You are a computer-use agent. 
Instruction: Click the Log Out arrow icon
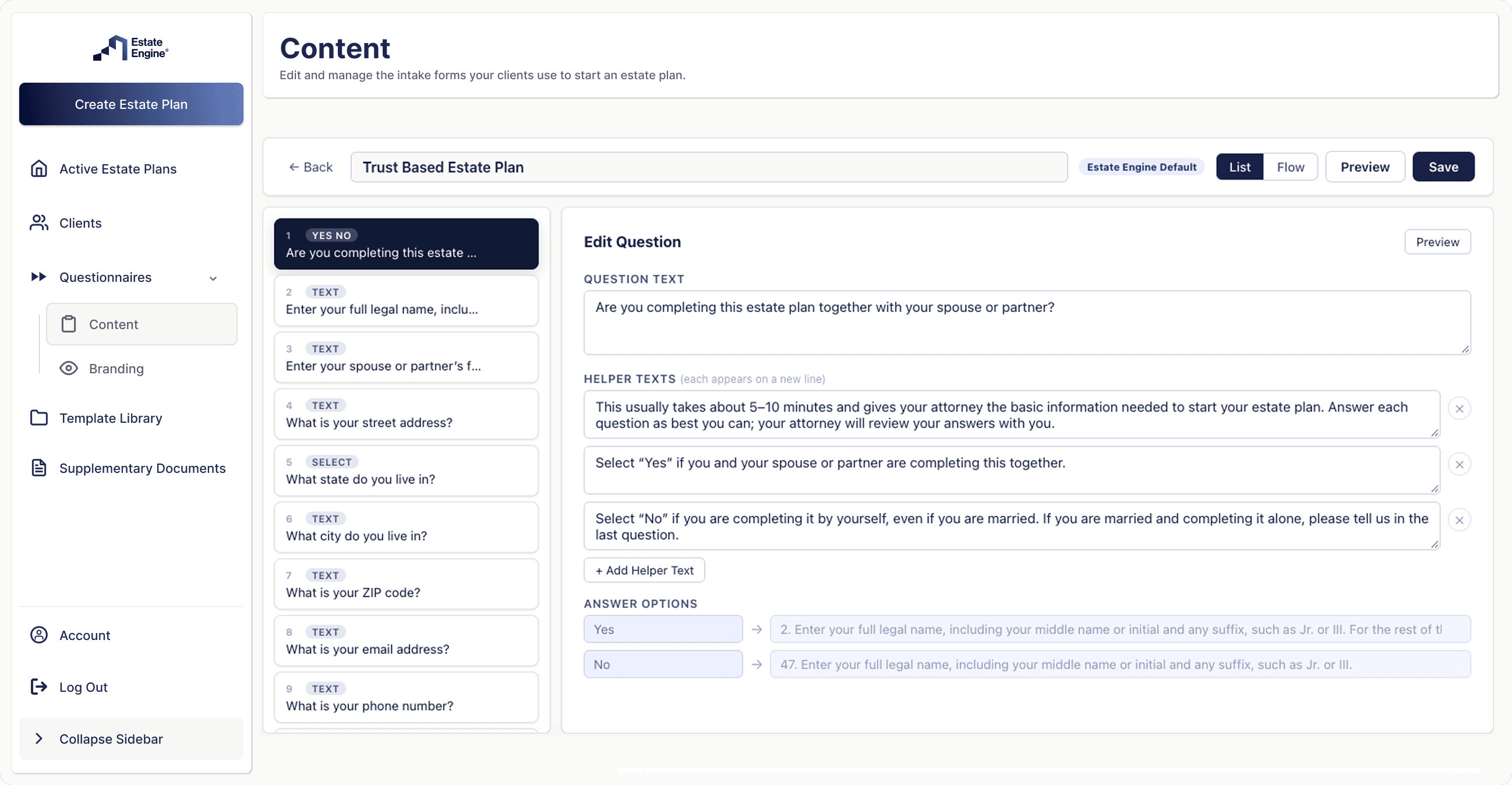pos(39,687)
